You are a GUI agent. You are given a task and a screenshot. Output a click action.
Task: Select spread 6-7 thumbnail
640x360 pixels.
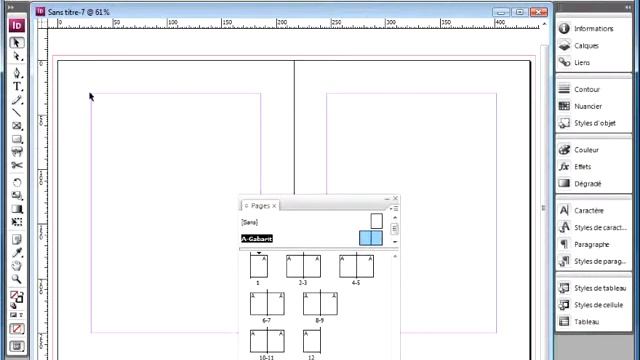(267, 303)
